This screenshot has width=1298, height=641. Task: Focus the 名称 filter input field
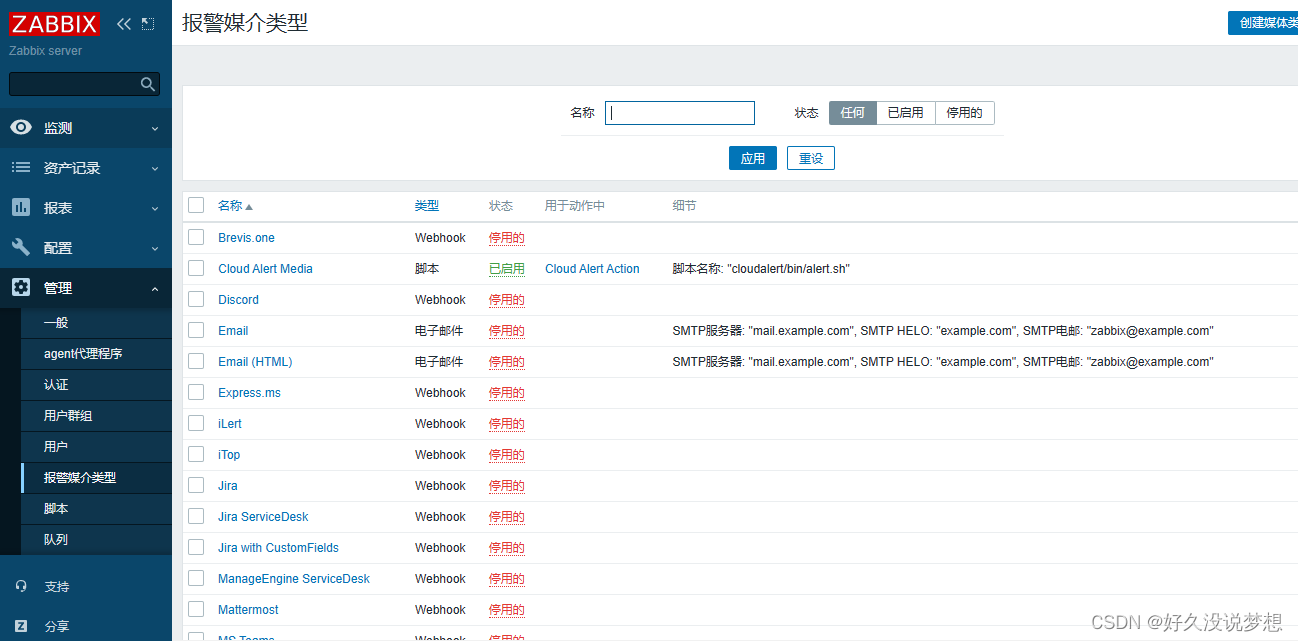(x=680, y=113)
